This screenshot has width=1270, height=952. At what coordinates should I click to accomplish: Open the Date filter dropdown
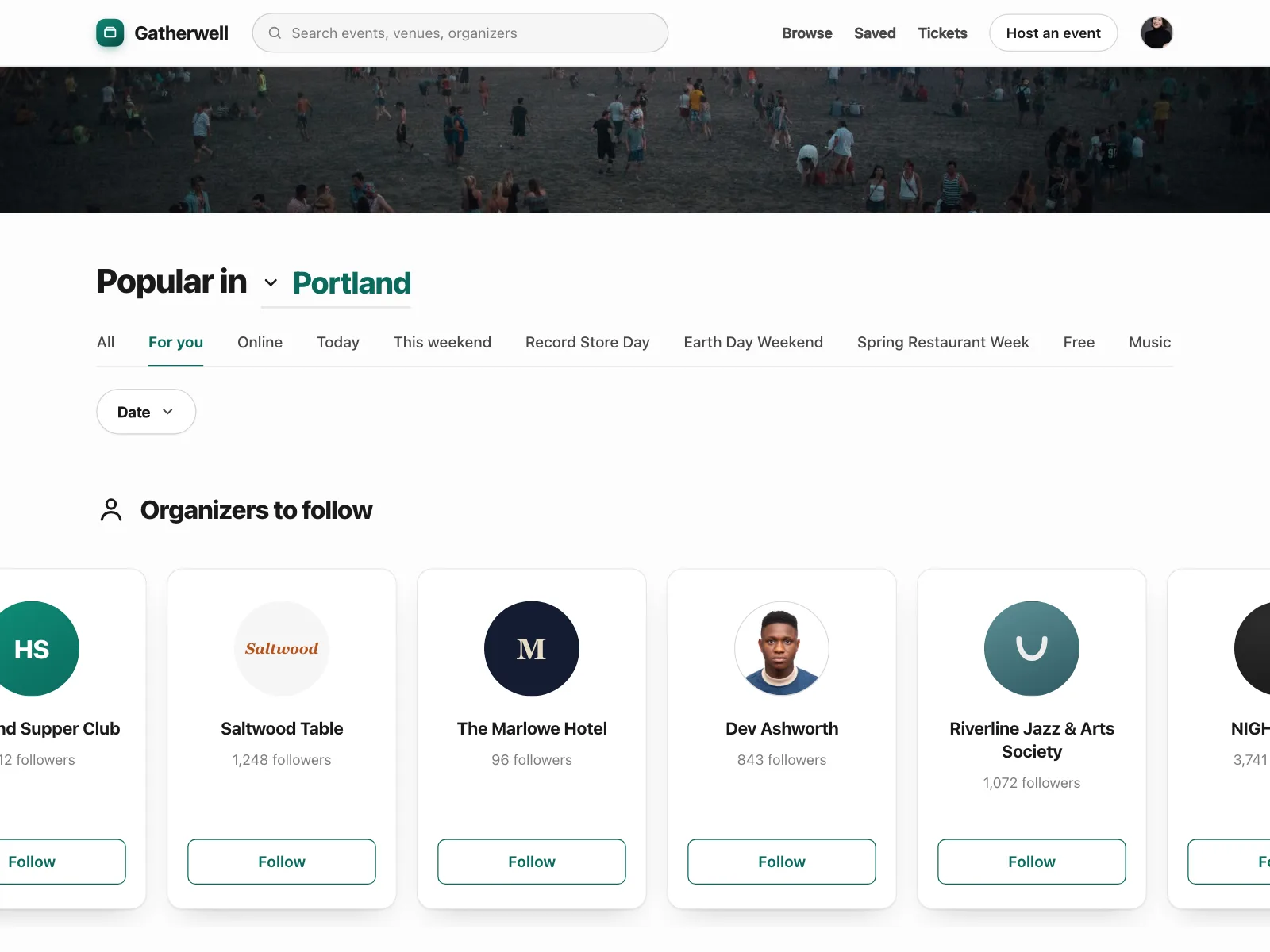[x=146, y=412]
